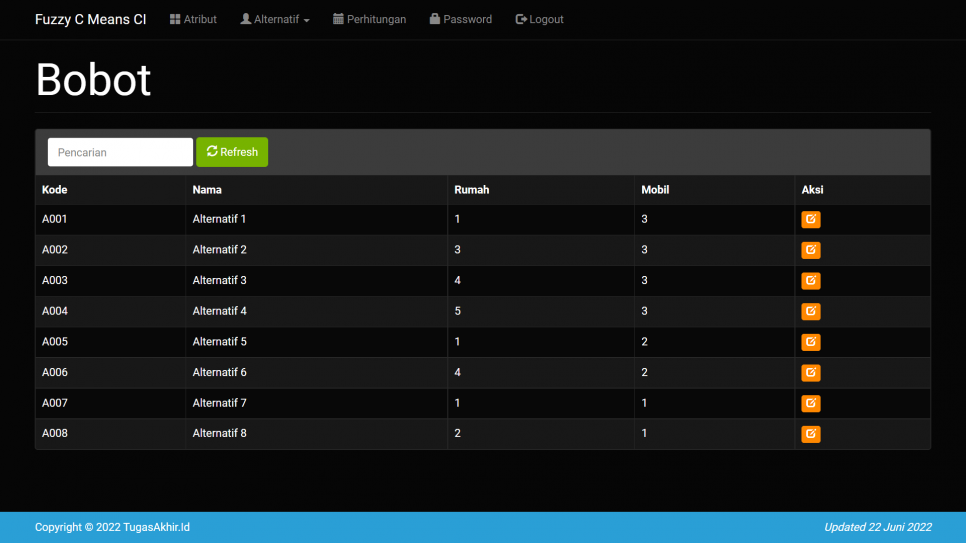Viewport: 966px width, 543px height.
Task: Edit the Alternatif 5 row weights
Action: click(x=811, y=341)
